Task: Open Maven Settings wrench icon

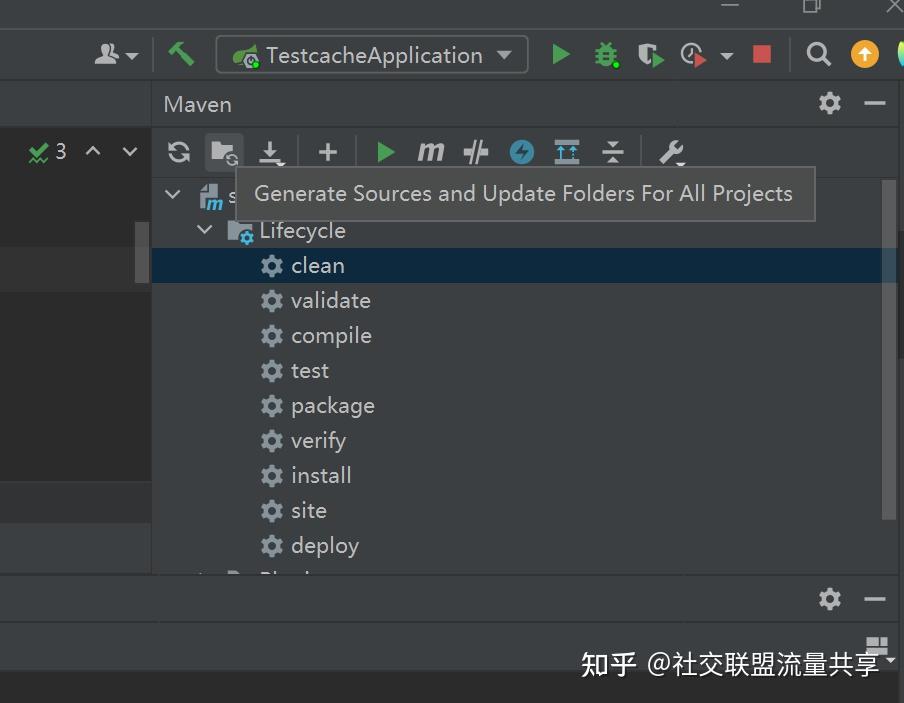Action: tap(671, 152)
